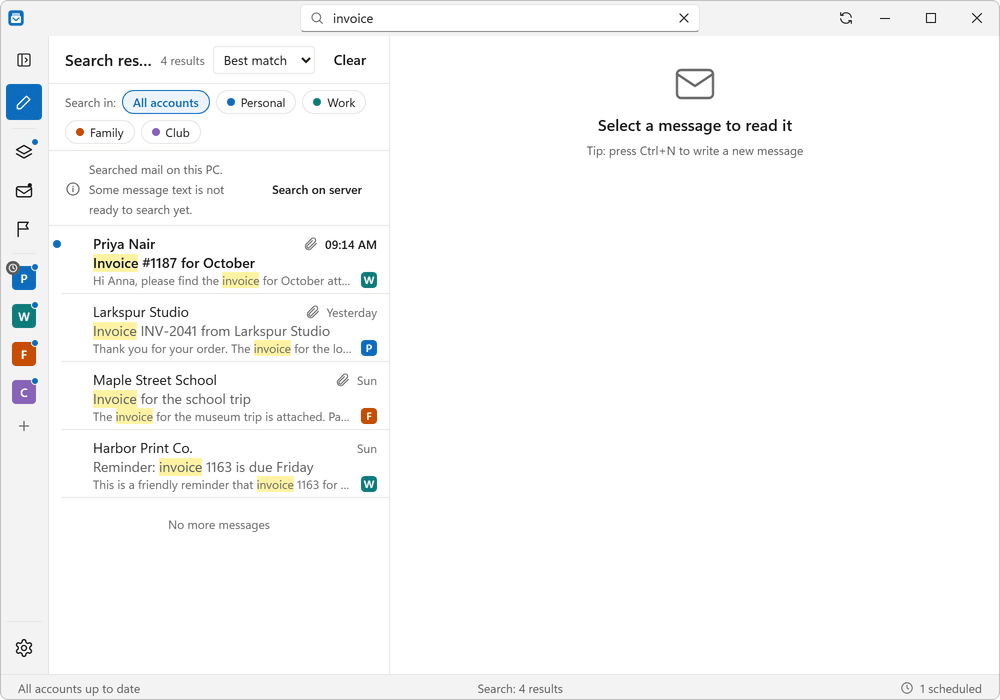Click the sync refresh icon
1000x700 pixels.
(x=846, y=18)
